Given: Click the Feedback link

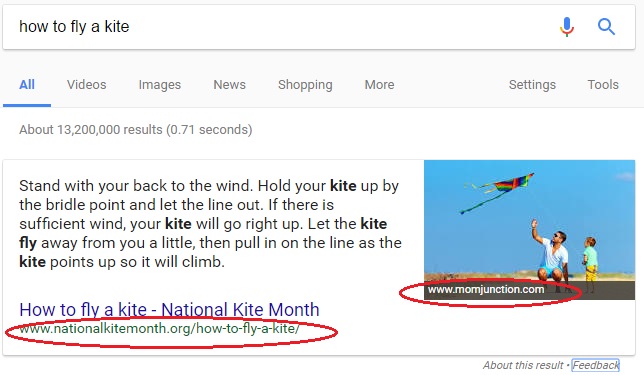Looking at the screenshot, I should [596, 365].
